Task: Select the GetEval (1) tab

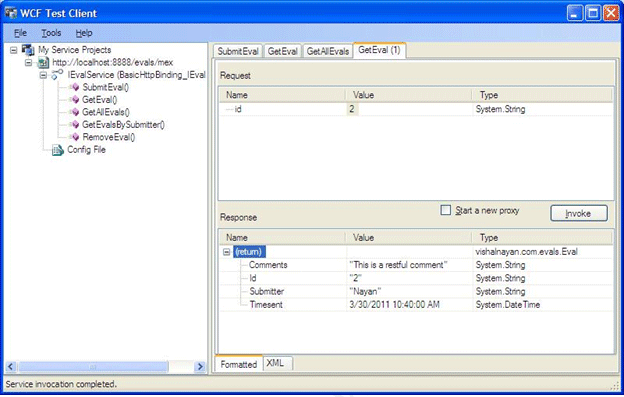Action: tap(379, 50)
